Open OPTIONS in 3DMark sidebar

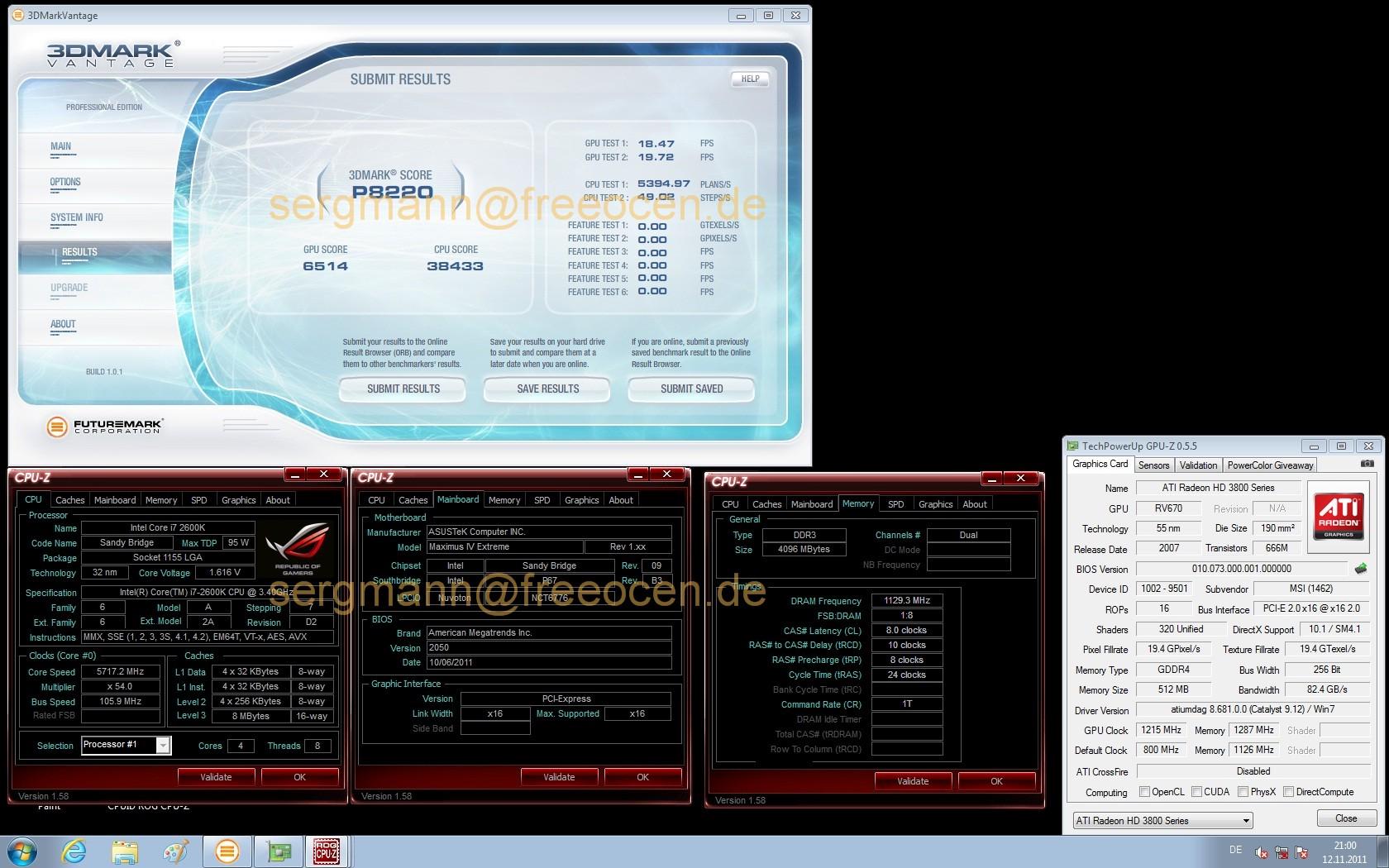[65, 182]
